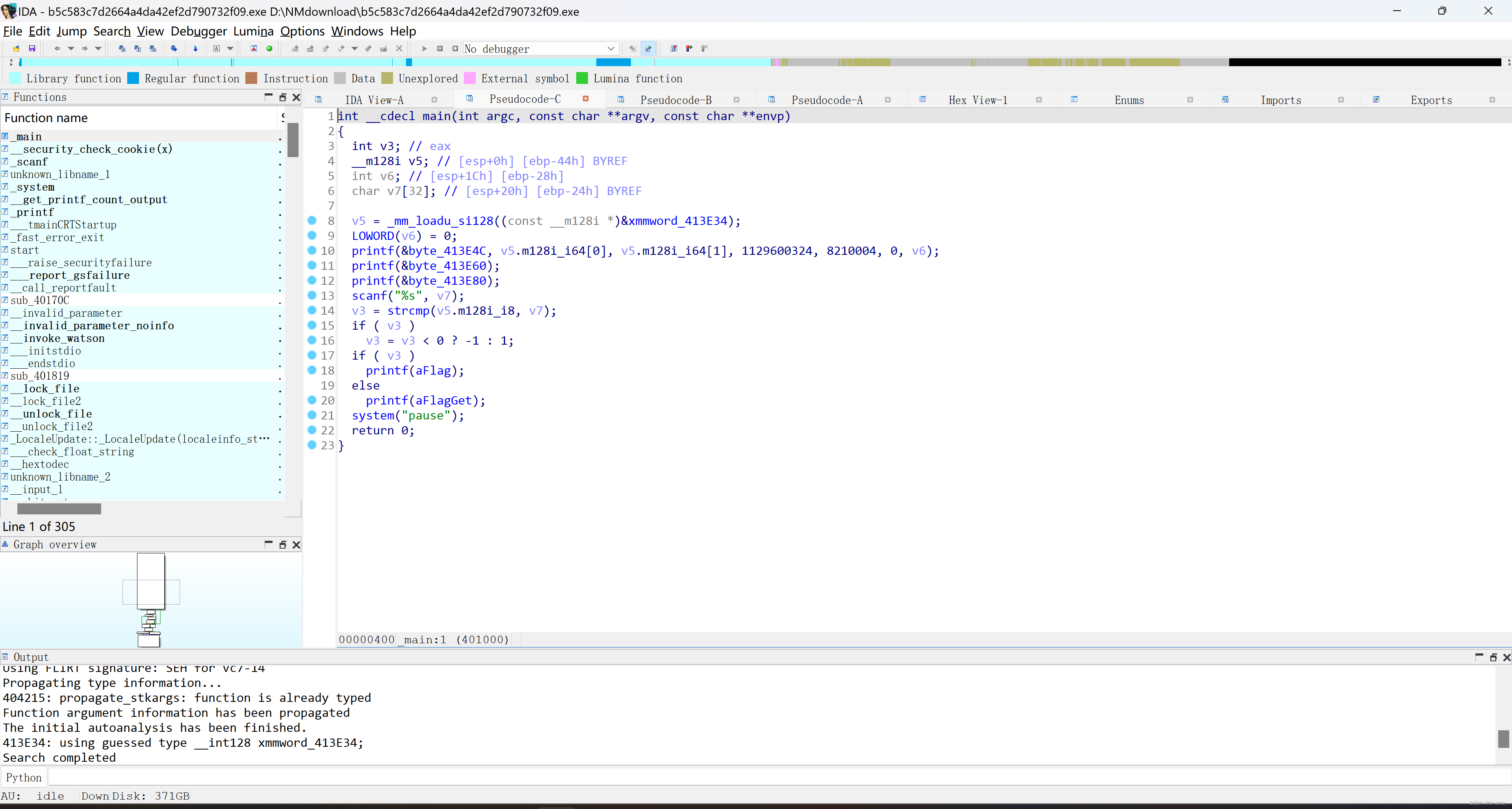
Task: Toggle breakpoint dot on line 21
Action: coord(312,415)
